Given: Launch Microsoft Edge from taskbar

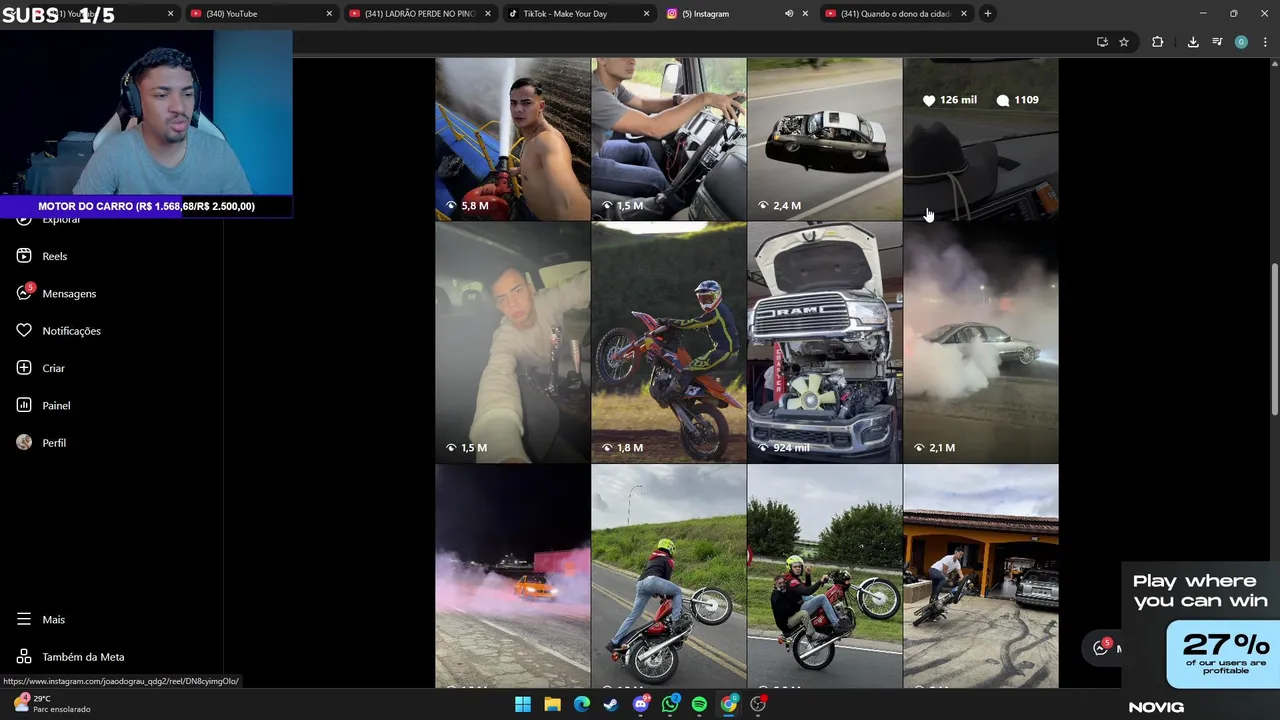Looking at the screenshot, I should tap(582, 704).
